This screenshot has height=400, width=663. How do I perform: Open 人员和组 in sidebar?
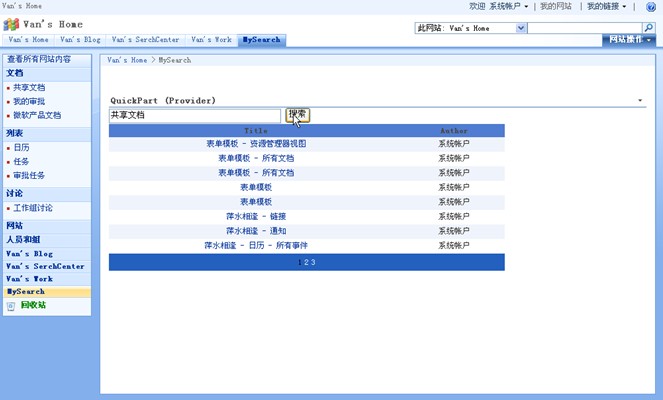(x=23, y=240)
